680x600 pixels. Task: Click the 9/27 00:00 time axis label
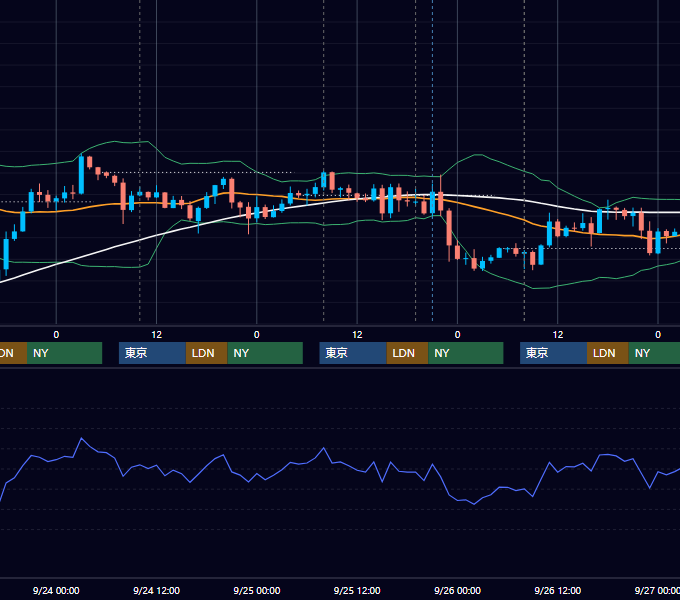click(657, 590)
